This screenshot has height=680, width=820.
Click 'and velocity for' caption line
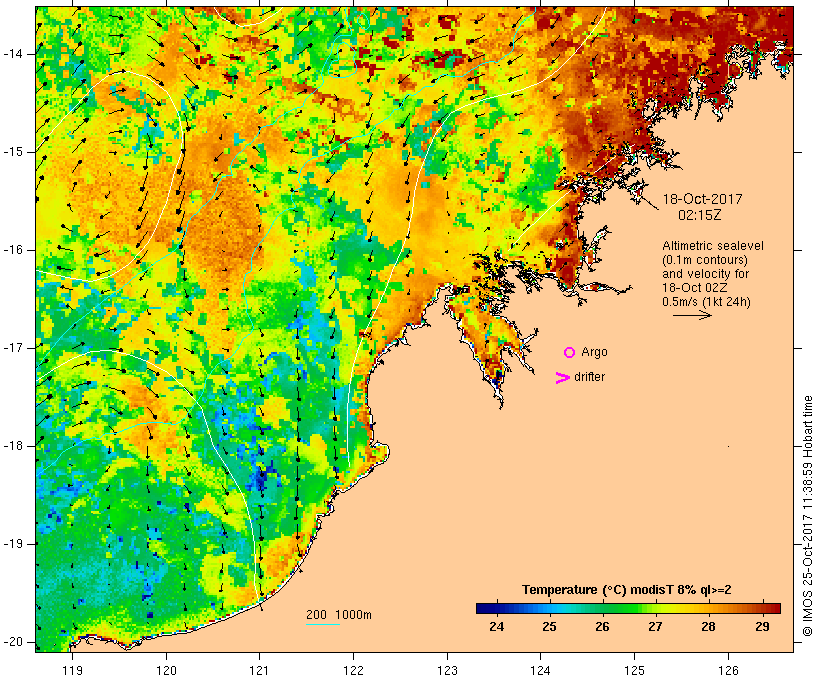705,274
